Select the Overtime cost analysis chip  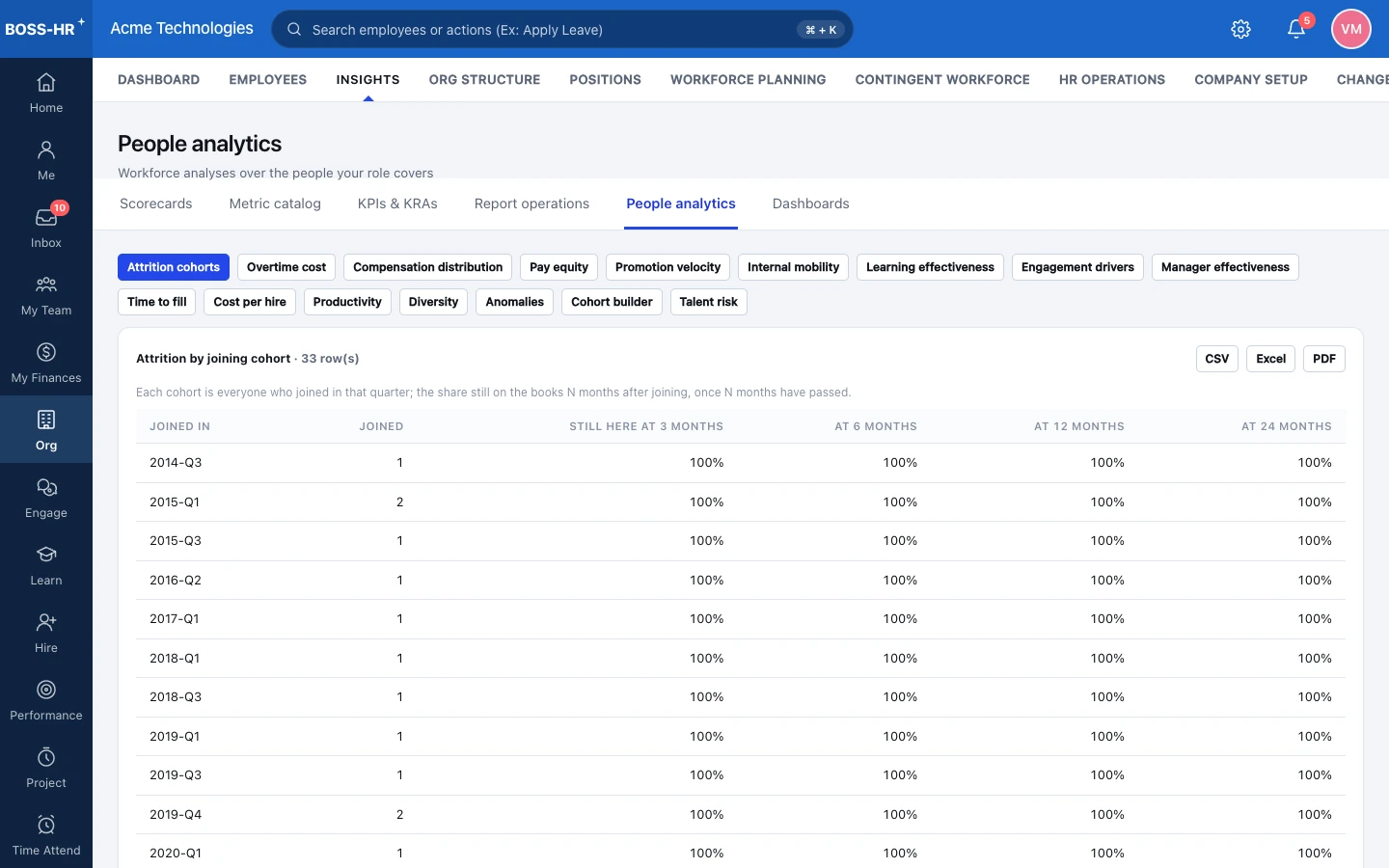(x=286, y=267)
